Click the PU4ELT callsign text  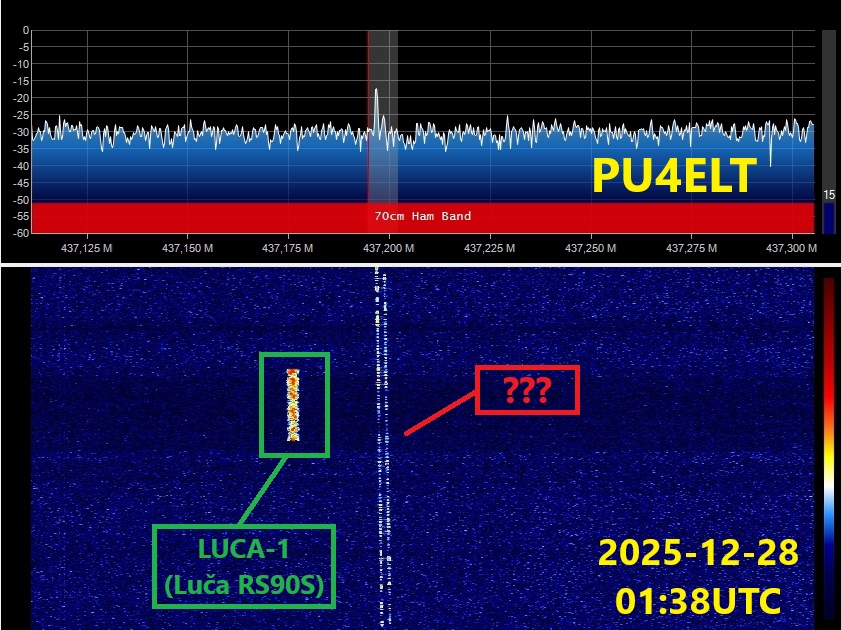click(x=671, y=176)
